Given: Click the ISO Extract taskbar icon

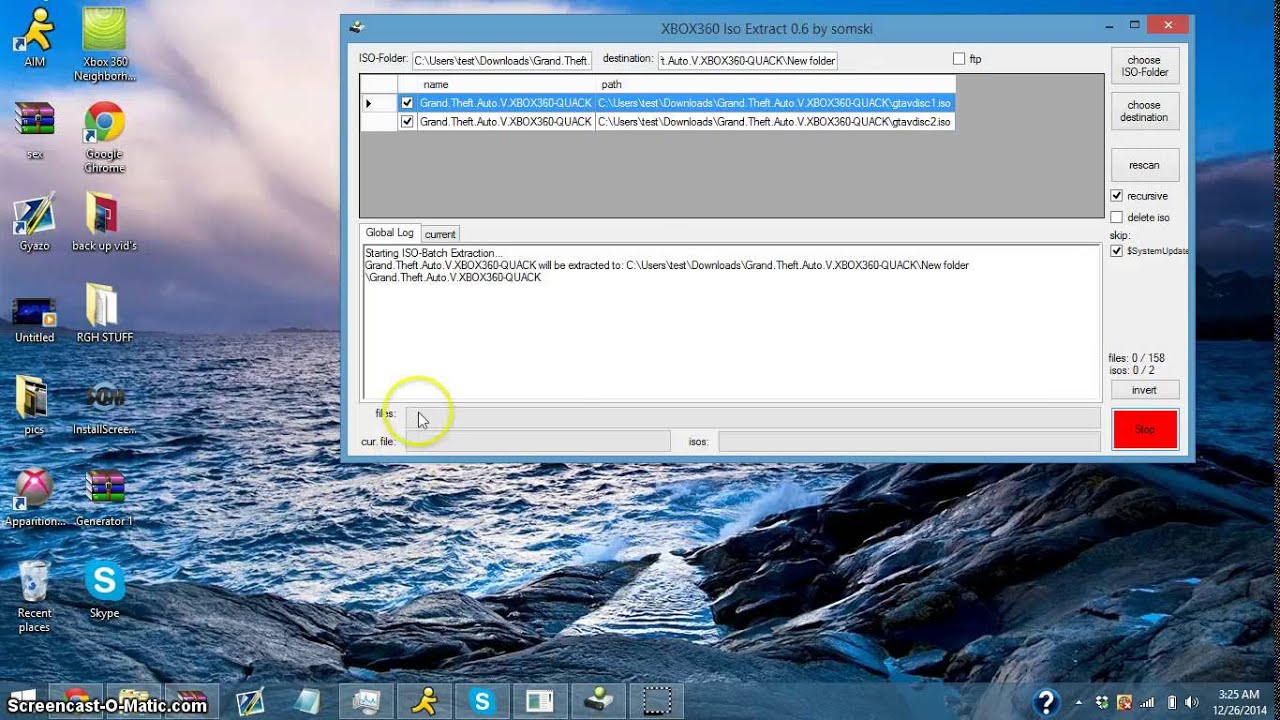Looking at the screenshot, I should 599,701.
